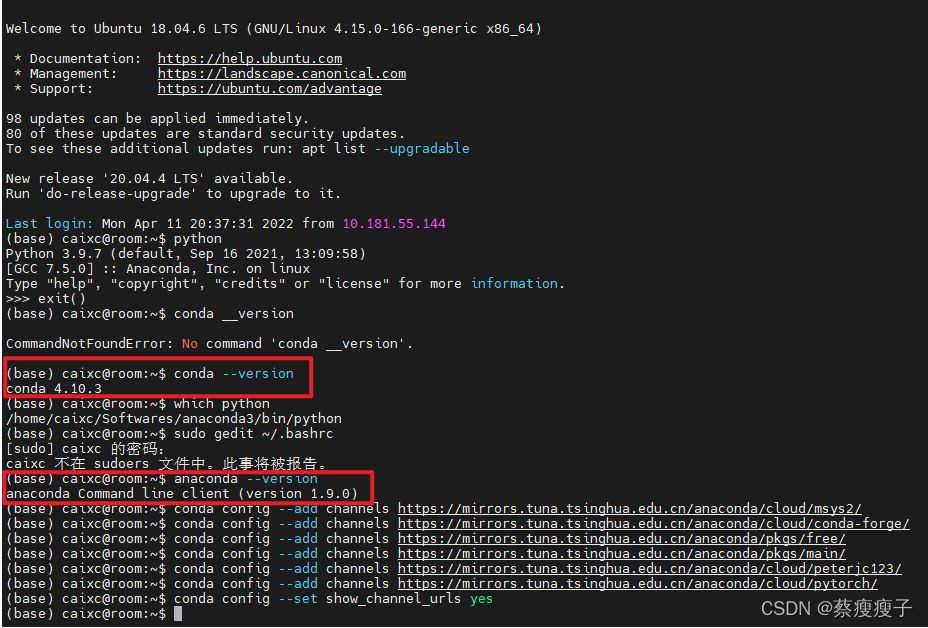The height and width of the screenshot is (628, 928).
Task: Open the ubuntu.com/advantage support link
Action: point(269,89)
